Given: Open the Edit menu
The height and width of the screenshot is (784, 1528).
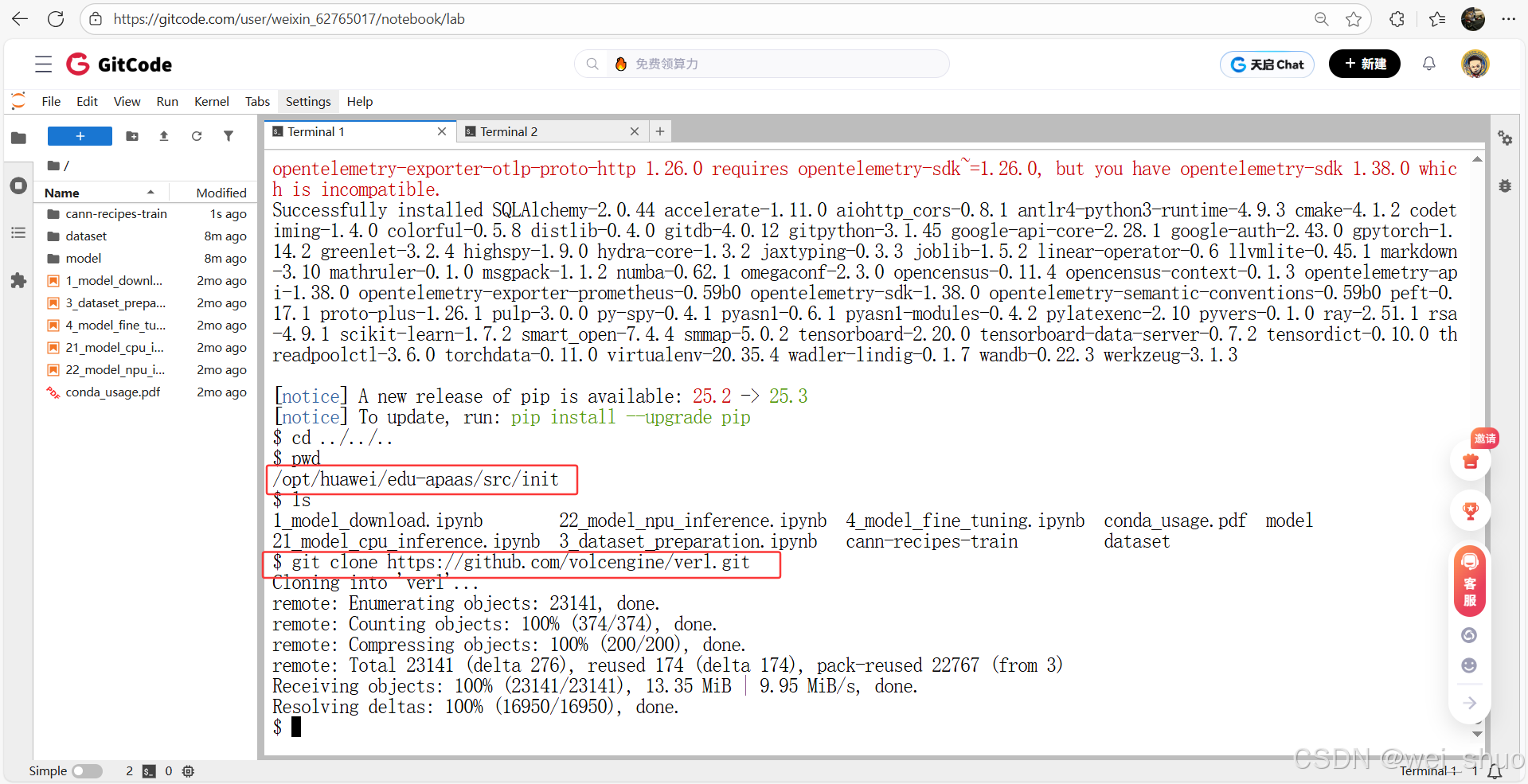Looking at the screenshot, I should 87,102.
